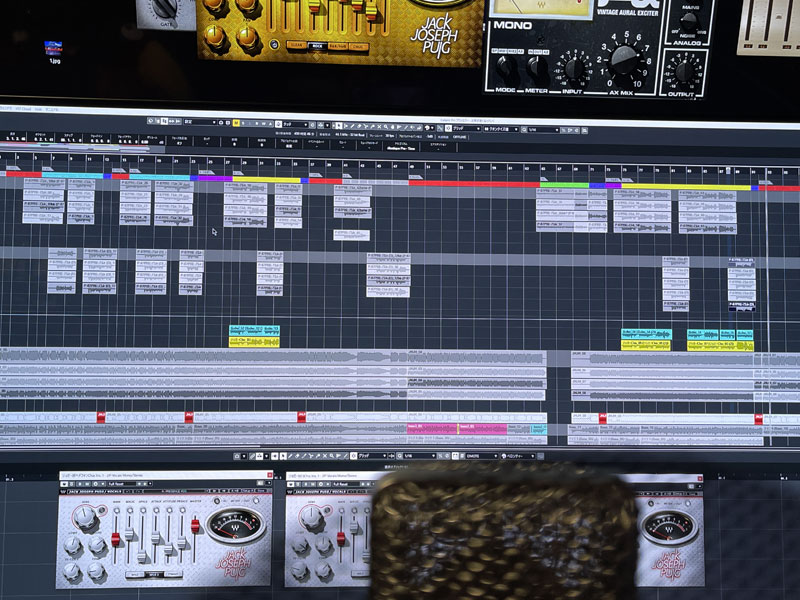The height and width of the screenshot is (600, 800).
Task: Open the color tool dropdown in the top toolbar
Action: pos(429,128)
